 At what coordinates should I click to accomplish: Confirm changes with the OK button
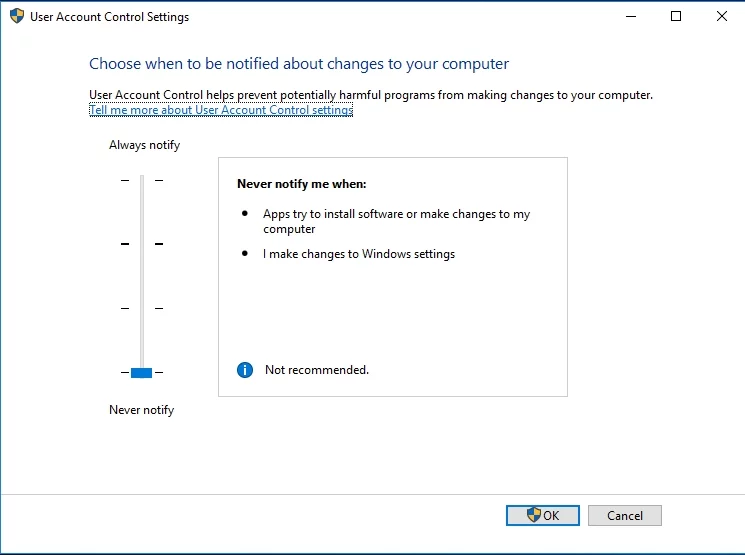tap(543, 516)
